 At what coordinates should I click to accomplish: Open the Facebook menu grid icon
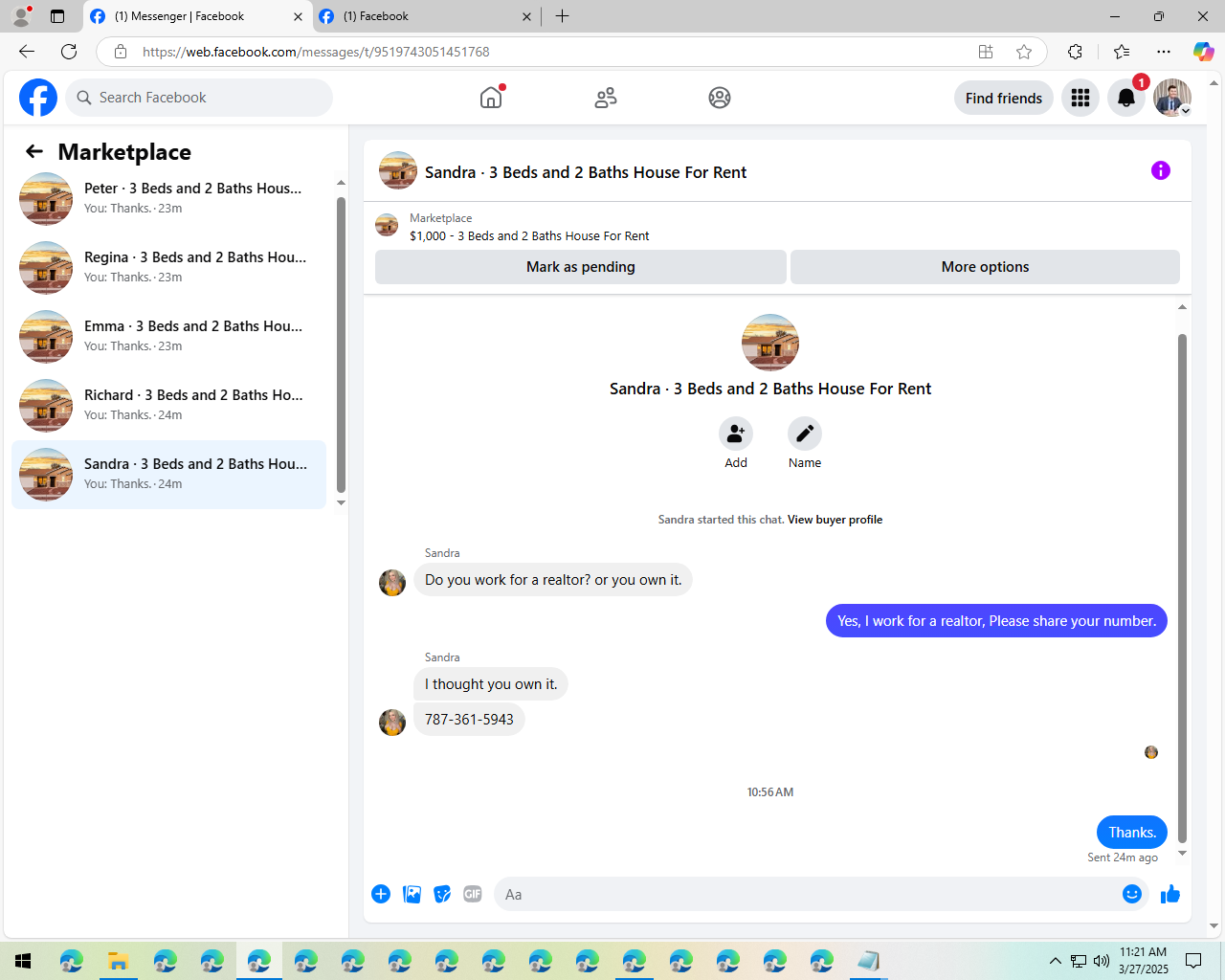1080,98
